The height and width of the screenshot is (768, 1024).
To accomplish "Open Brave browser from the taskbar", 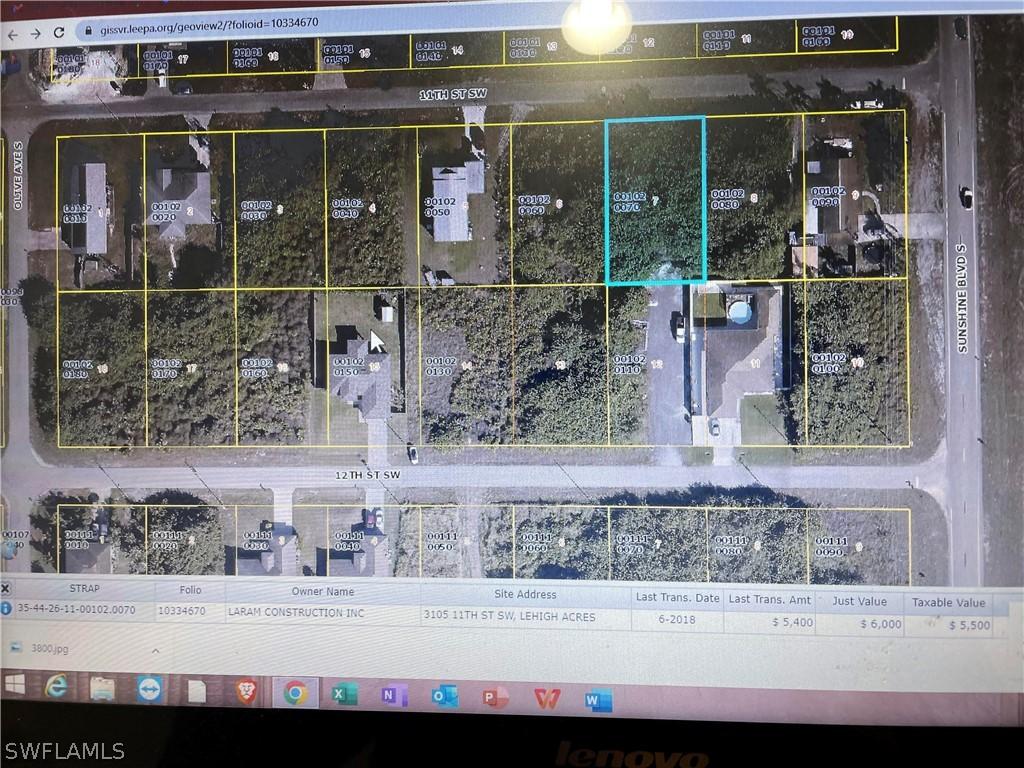I will [x=245, y=691].
